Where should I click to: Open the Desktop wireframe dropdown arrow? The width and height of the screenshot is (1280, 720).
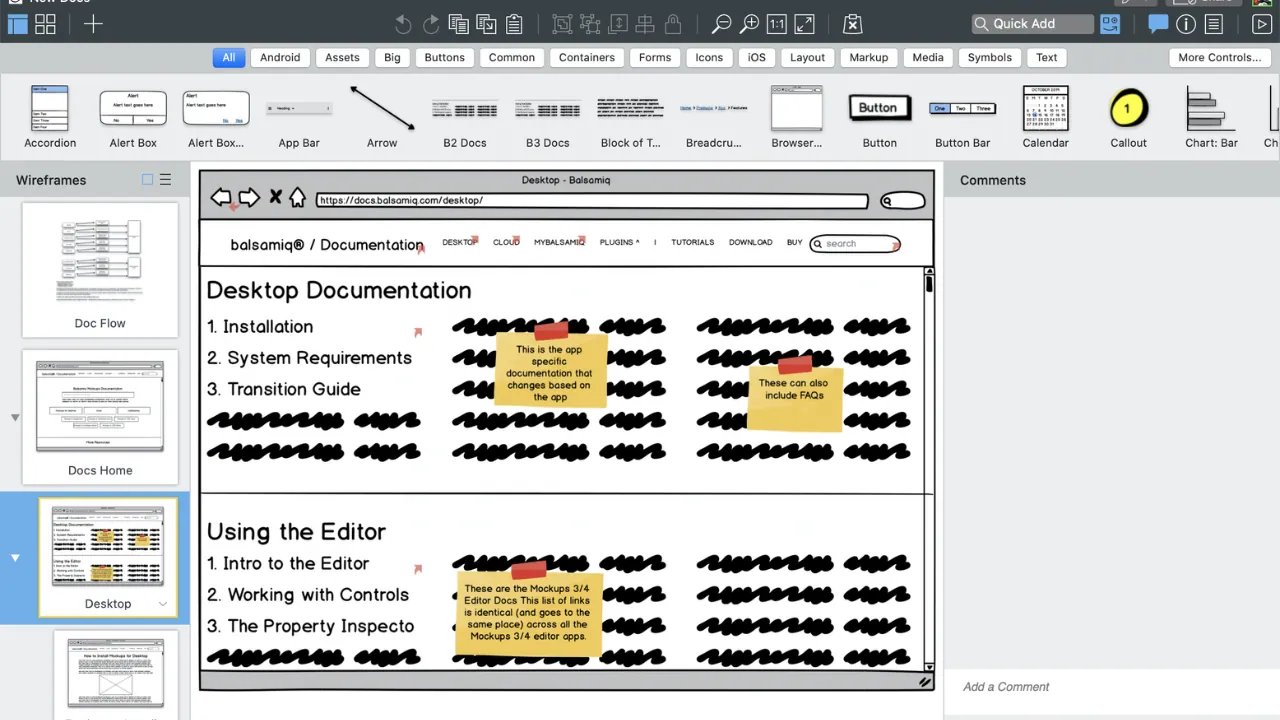(x=163, y=604)
